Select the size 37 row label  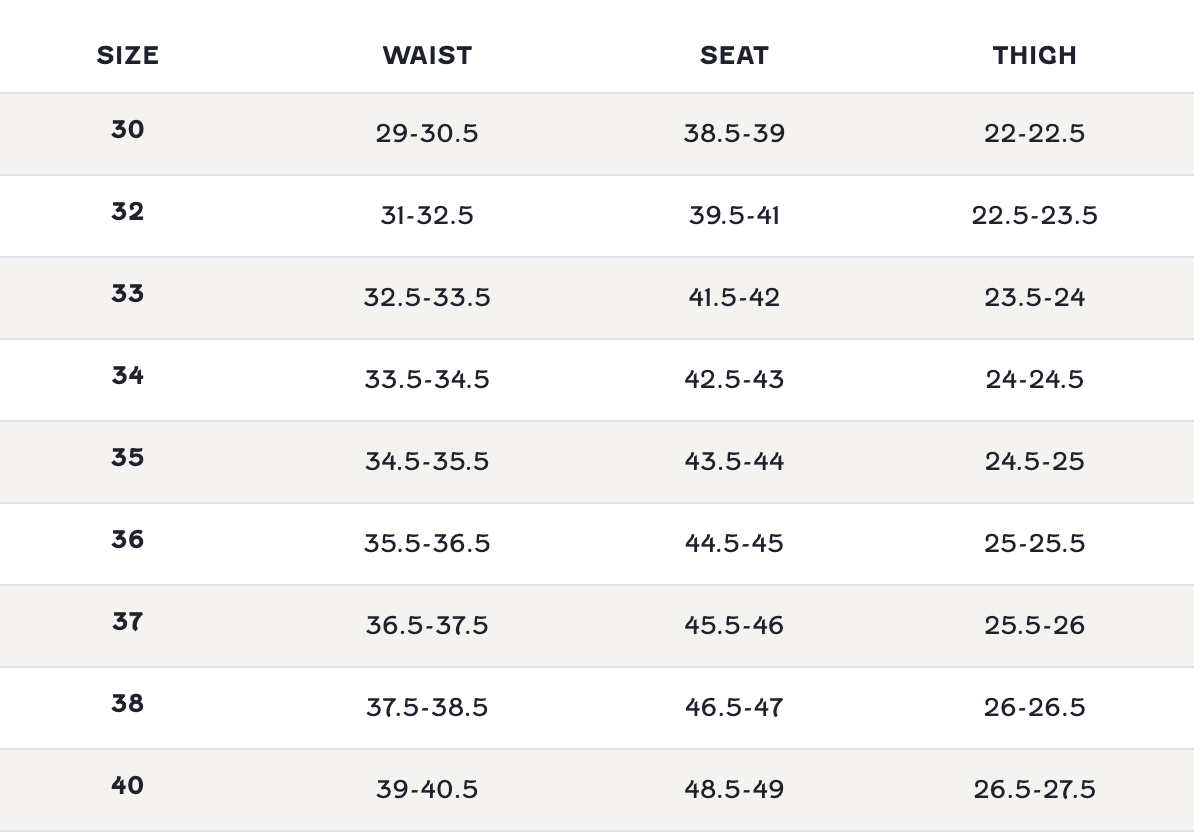pos(127,622)
